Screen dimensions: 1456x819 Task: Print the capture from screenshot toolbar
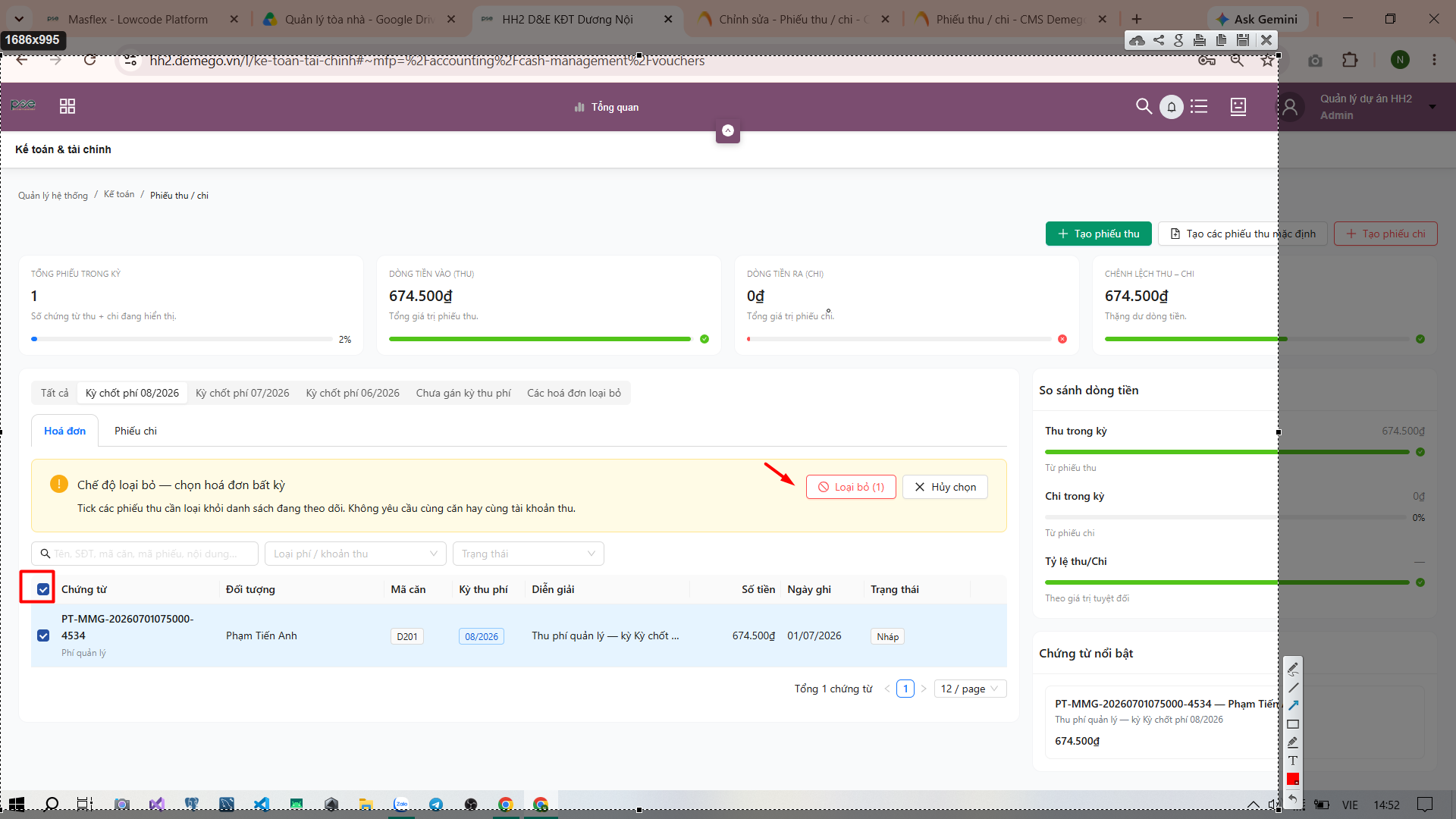pos(1200,40)
